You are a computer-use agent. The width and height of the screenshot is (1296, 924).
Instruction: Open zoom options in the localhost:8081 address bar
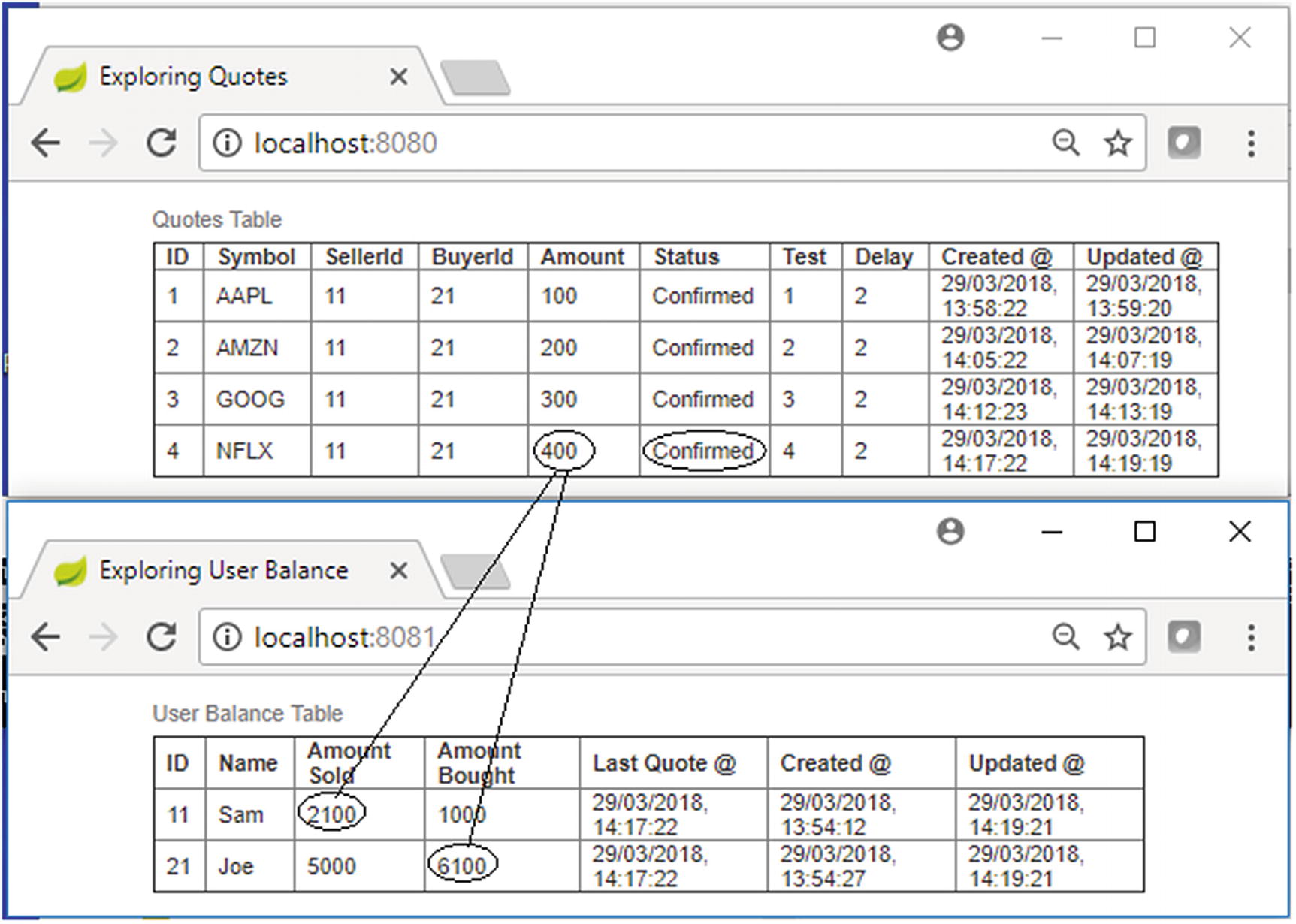(x=1066, y=637)
